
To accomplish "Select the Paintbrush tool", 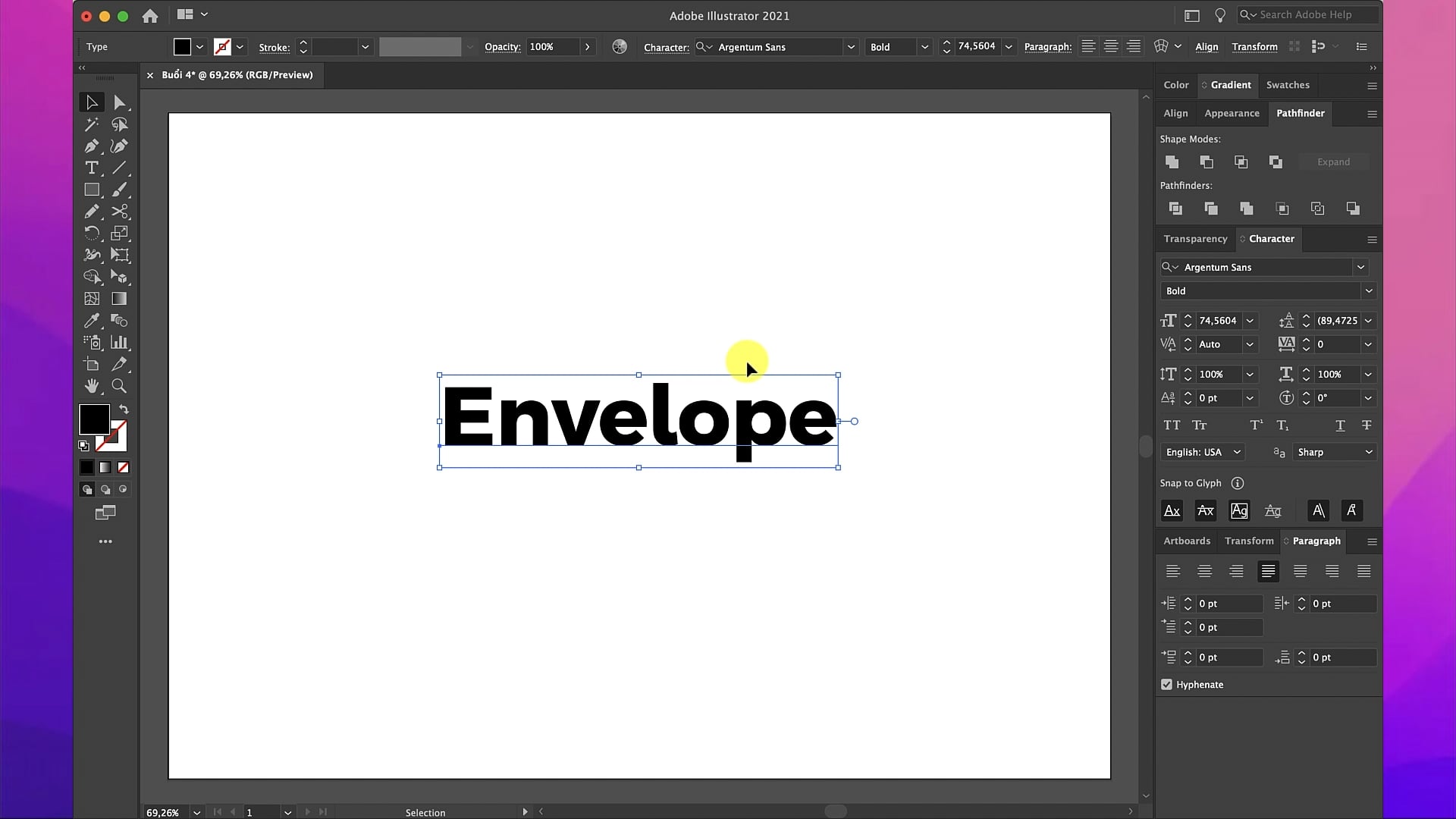I will 119,190.
